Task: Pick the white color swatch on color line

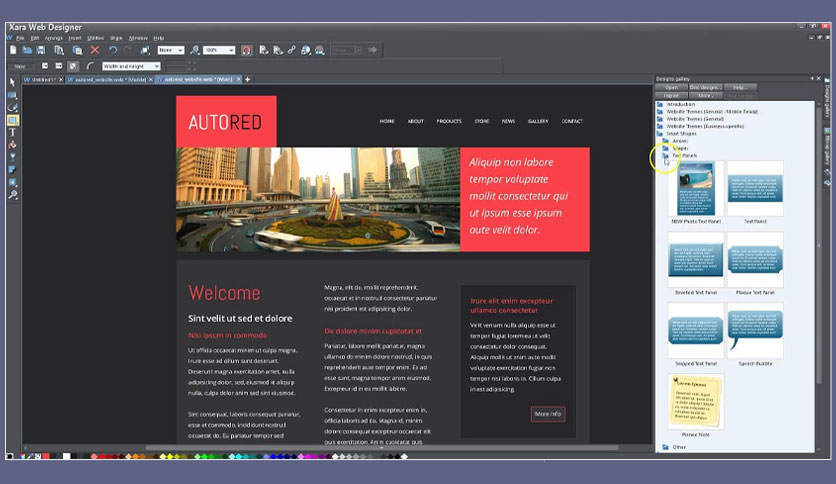Action: pyautogui.click(x=67, y=456)
